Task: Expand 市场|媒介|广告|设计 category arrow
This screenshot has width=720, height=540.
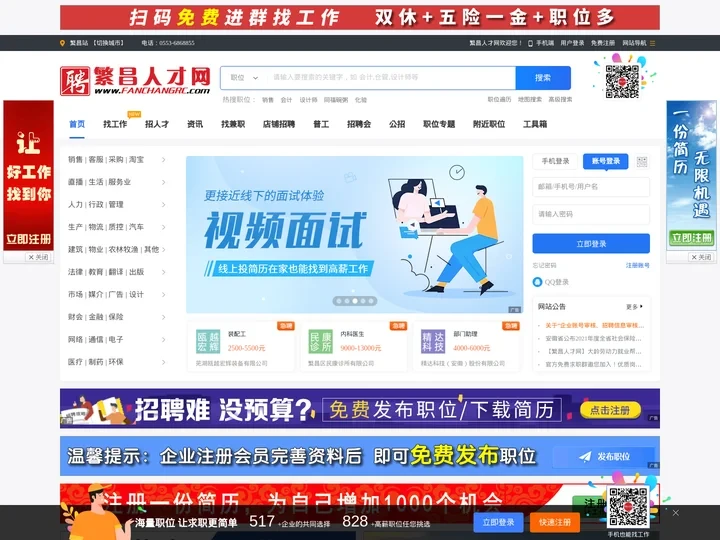Action: tap(163, 295)
